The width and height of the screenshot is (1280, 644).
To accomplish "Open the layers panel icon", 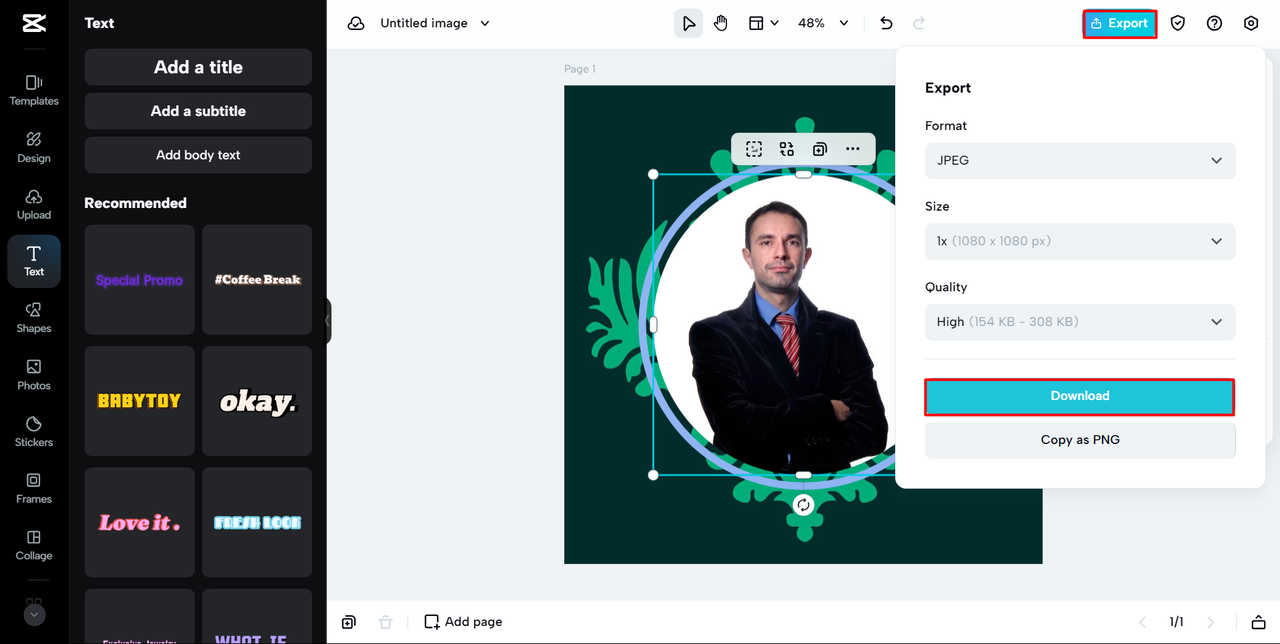I will 1259,622.
